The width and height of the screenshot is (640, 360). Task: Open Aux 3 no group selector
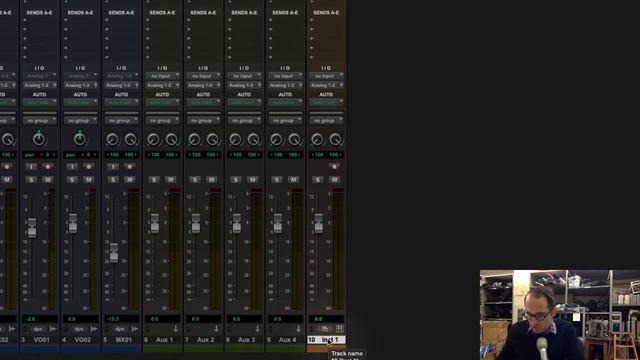point(244,121)
